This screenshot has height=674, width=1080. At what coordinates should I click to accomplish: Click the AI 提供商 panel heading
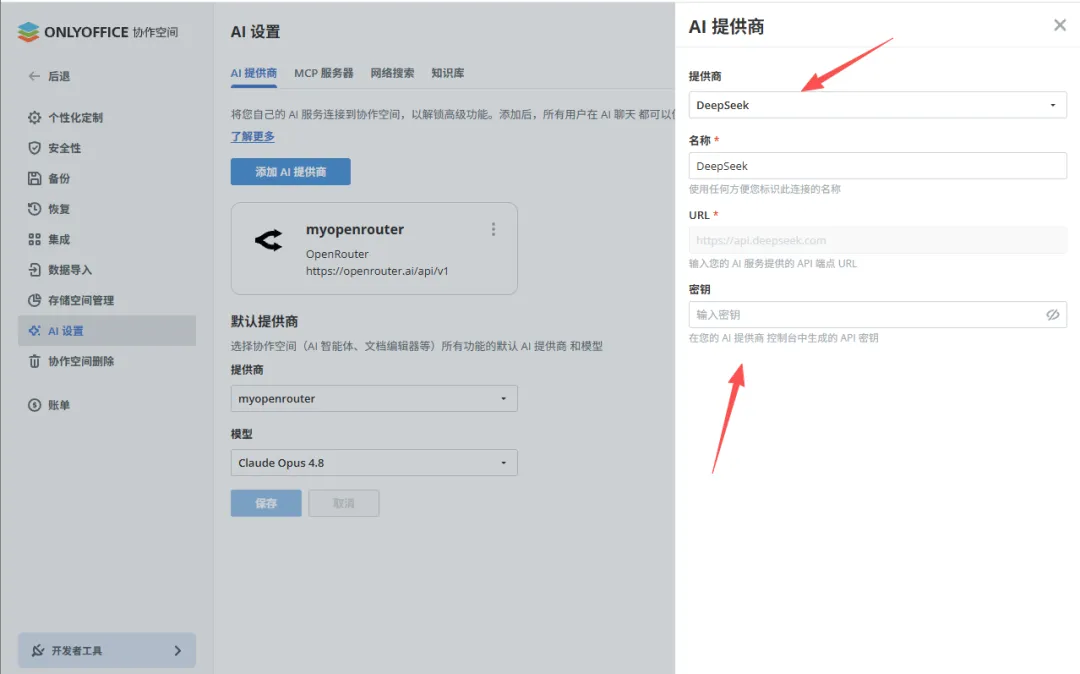click(727, 26)
